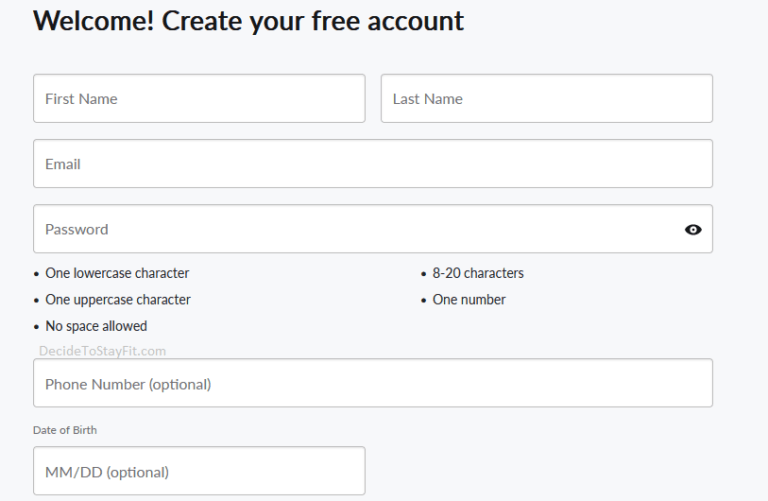768x501 pixels.
Task: Click bullet beside 'One number'
Action: pyautogui.click(x=424, y=301)
